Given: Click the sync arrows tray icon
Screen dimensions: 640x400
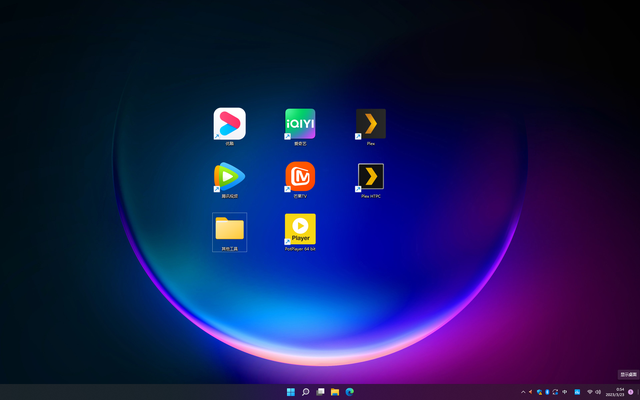Looking at the screenshot, I should click(555, 392).
